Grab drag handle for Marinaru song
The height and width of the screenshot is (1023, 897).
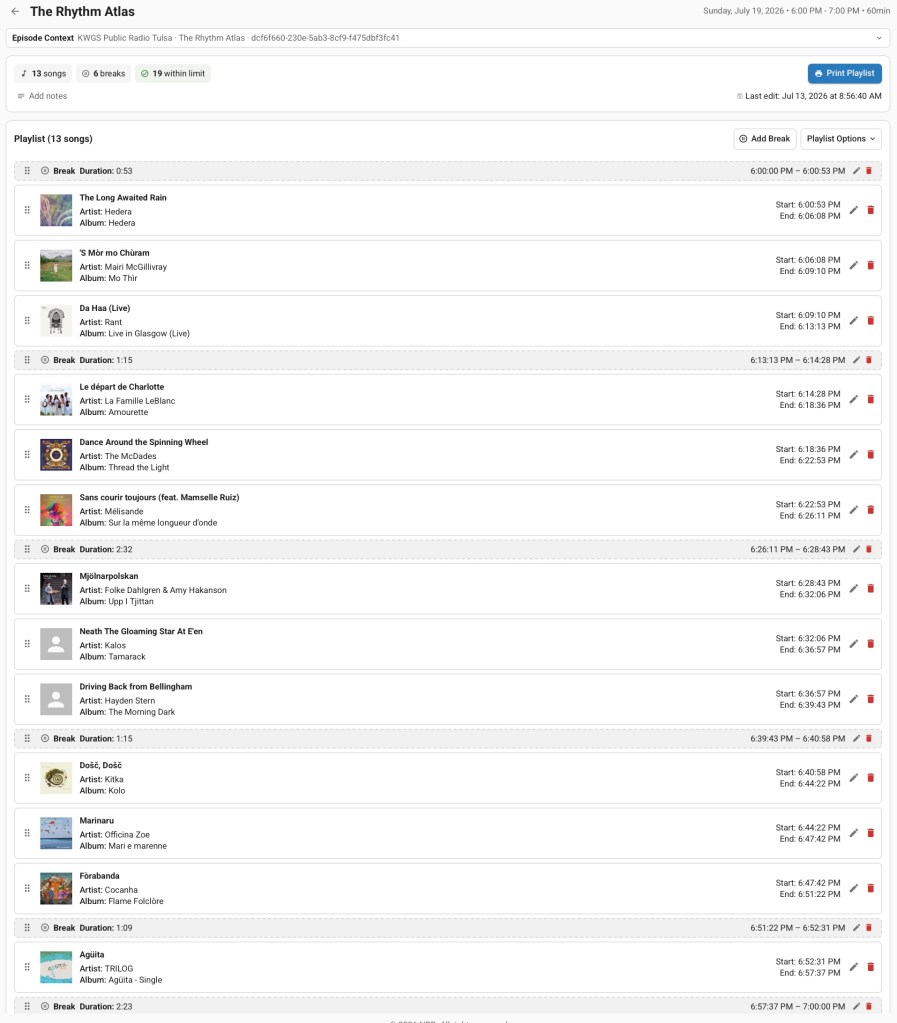coord(27,832)
